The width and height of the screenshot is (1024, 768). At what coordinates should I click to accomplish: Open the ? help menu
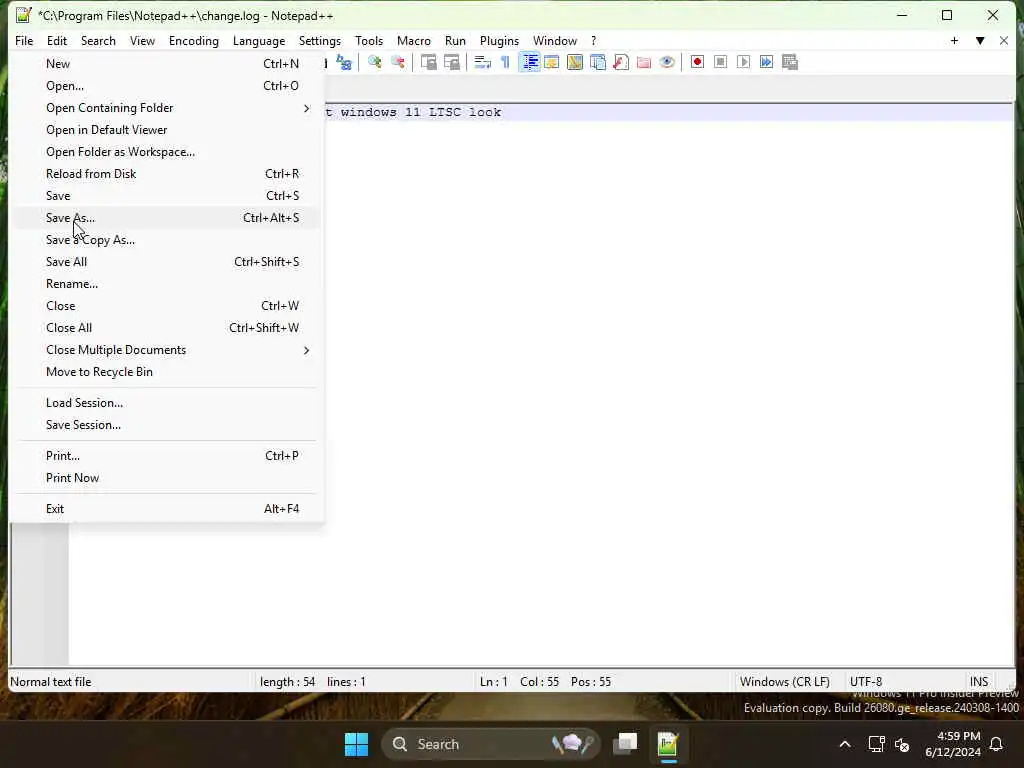594,40
